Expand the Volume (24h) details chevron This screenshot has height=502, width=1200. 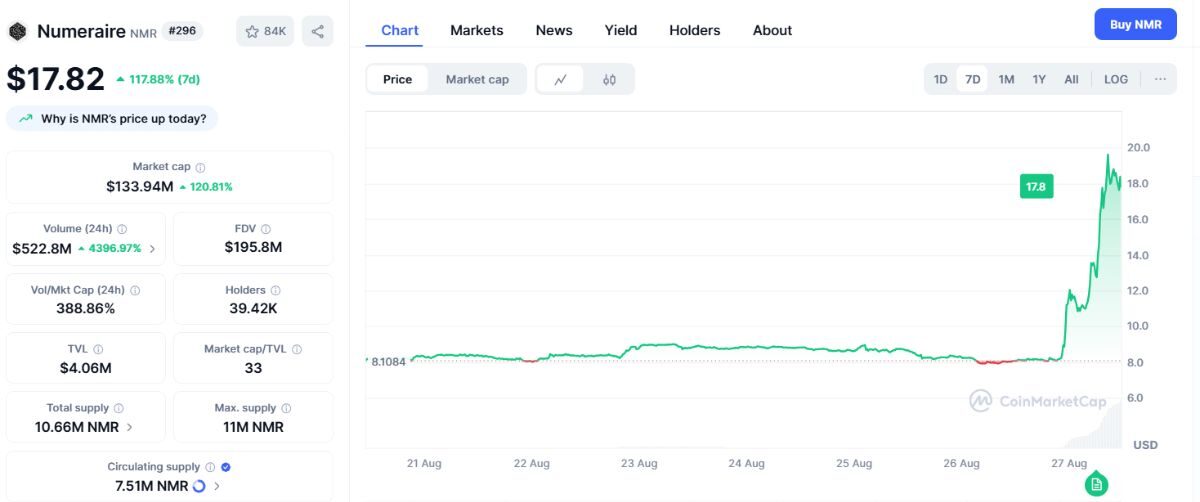152,249
